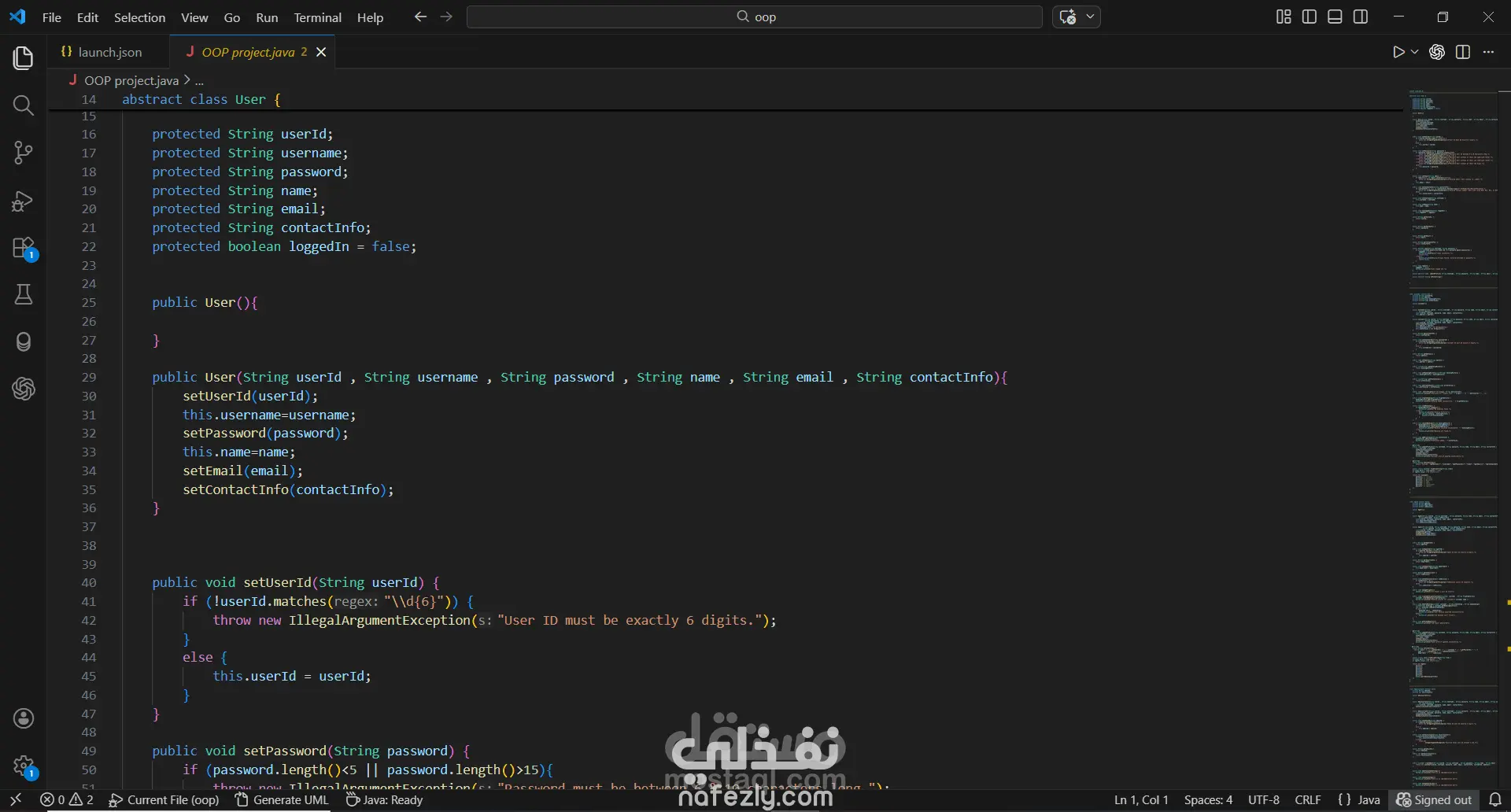Go forward with the navigation arrow
1511x812 pixels.
click(446, 17)
